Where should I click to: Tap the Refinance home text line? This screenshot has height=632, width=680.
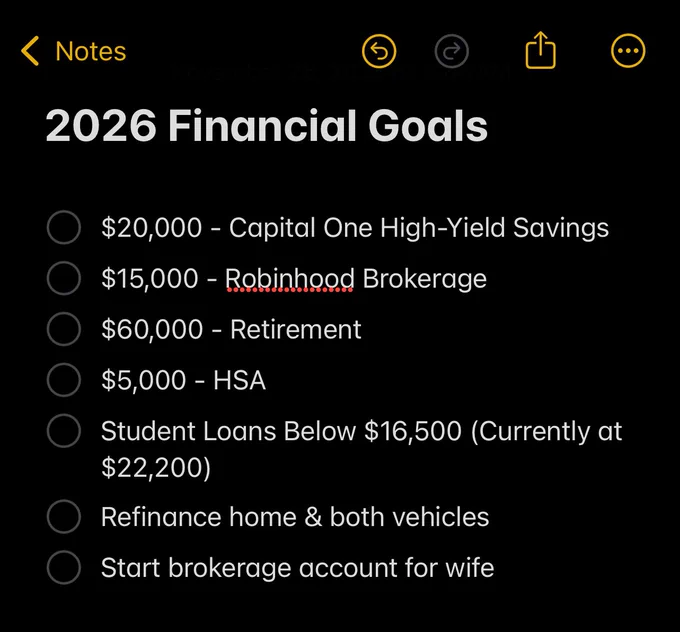point(295,517)
